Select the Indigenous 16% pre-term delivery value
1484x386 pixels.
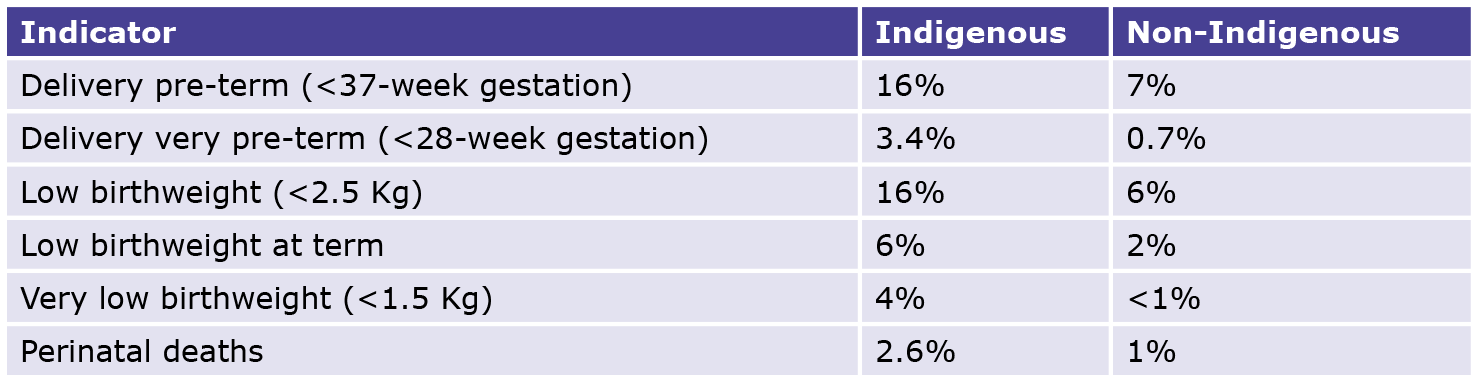pyautogui.click(x=910, y=86)
